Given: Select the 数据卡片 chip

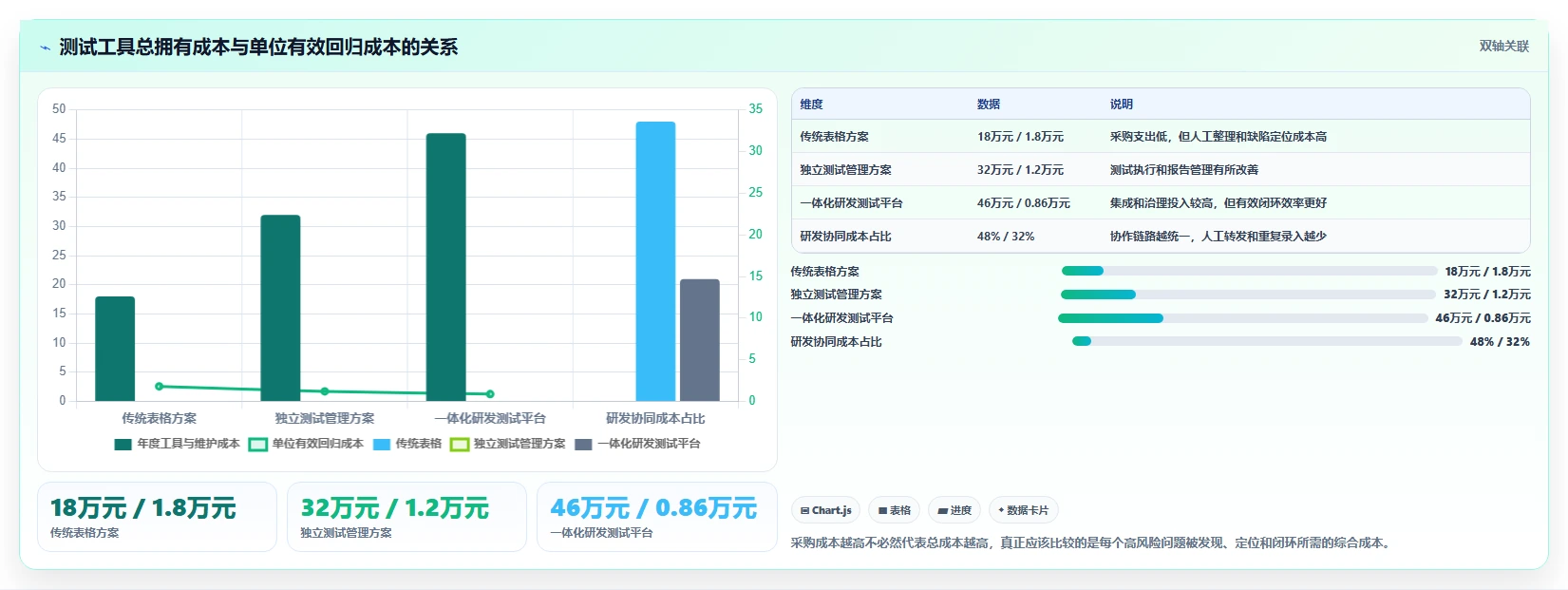Looking at the screenshot, I should click(1024, 510).
